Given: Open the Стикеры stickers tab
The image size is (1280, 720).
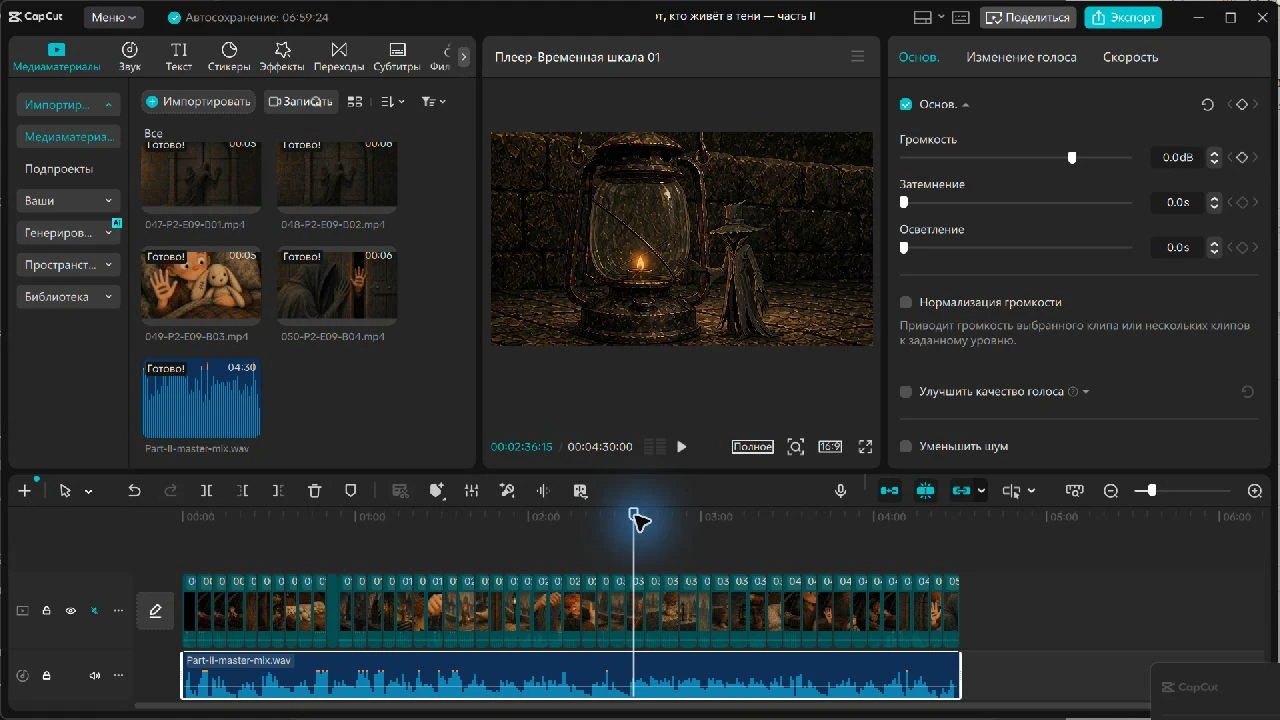Looking at the screenshot, I should (x=229, y=57).
